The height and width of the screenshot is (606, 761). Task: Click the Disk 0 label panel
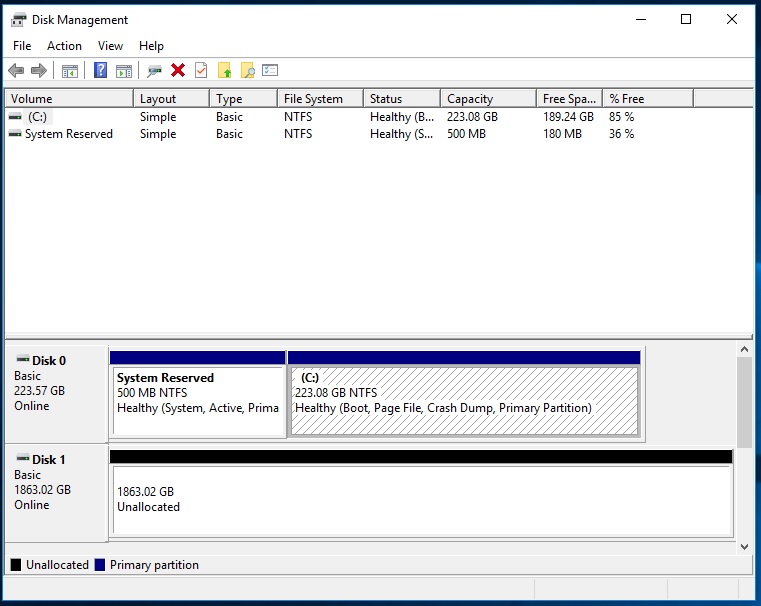(x=56, y=394)
